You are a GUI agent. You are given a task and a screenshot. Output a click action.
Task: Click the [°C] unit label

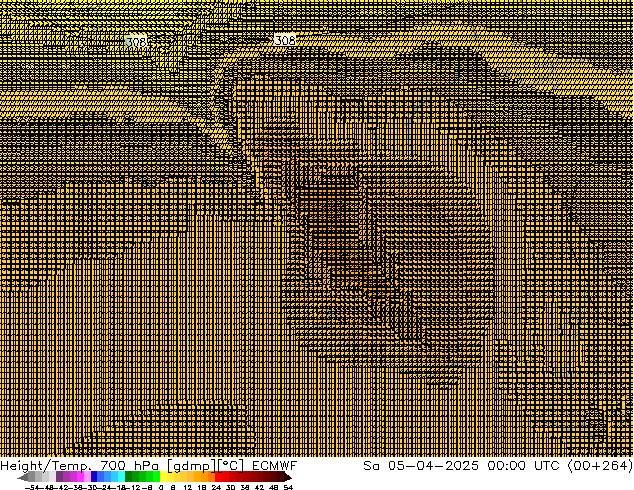(x=231, y=466)
